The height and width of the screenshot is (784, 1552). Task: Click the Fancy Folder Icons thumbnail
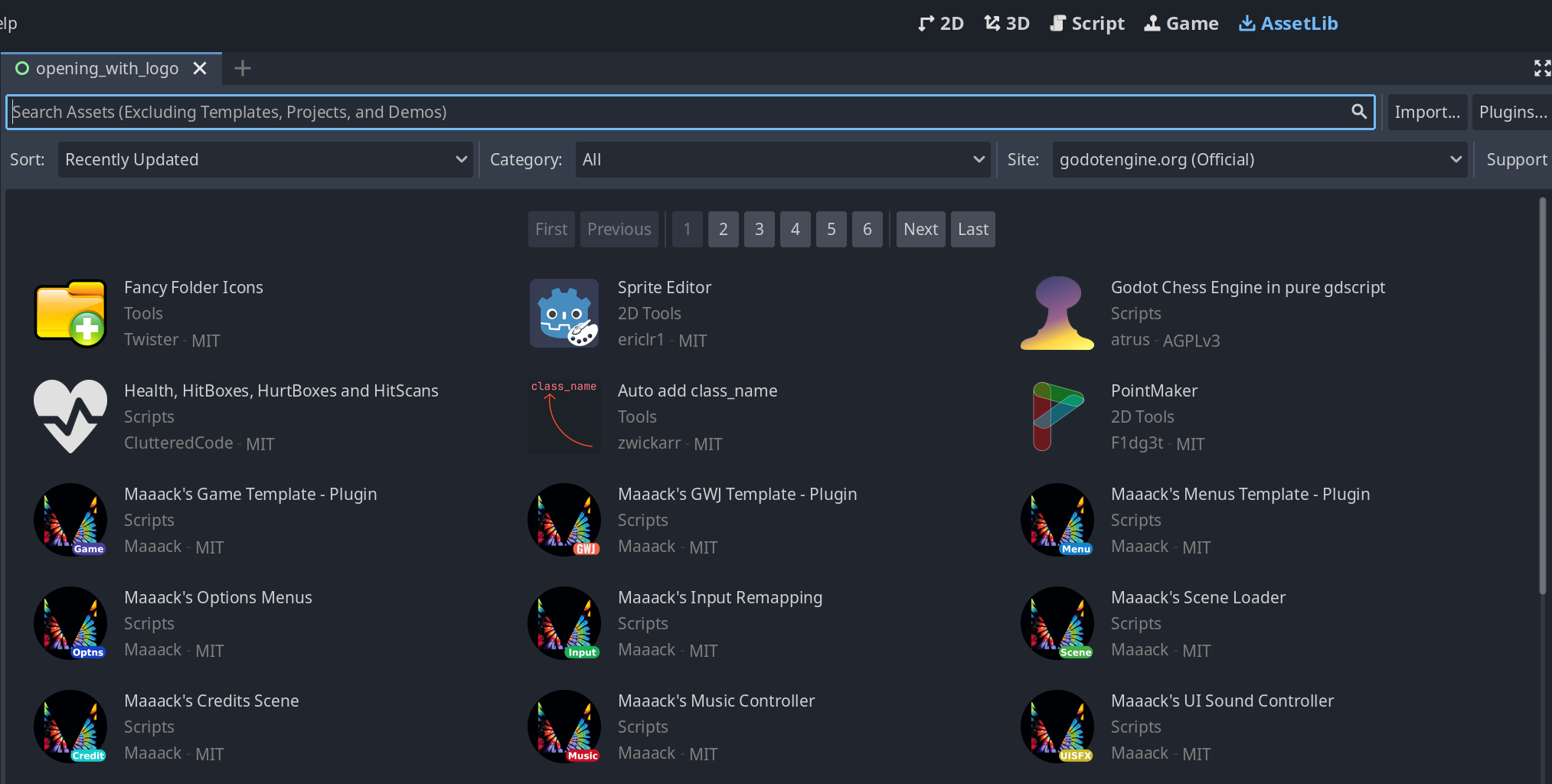click(70, 313)
